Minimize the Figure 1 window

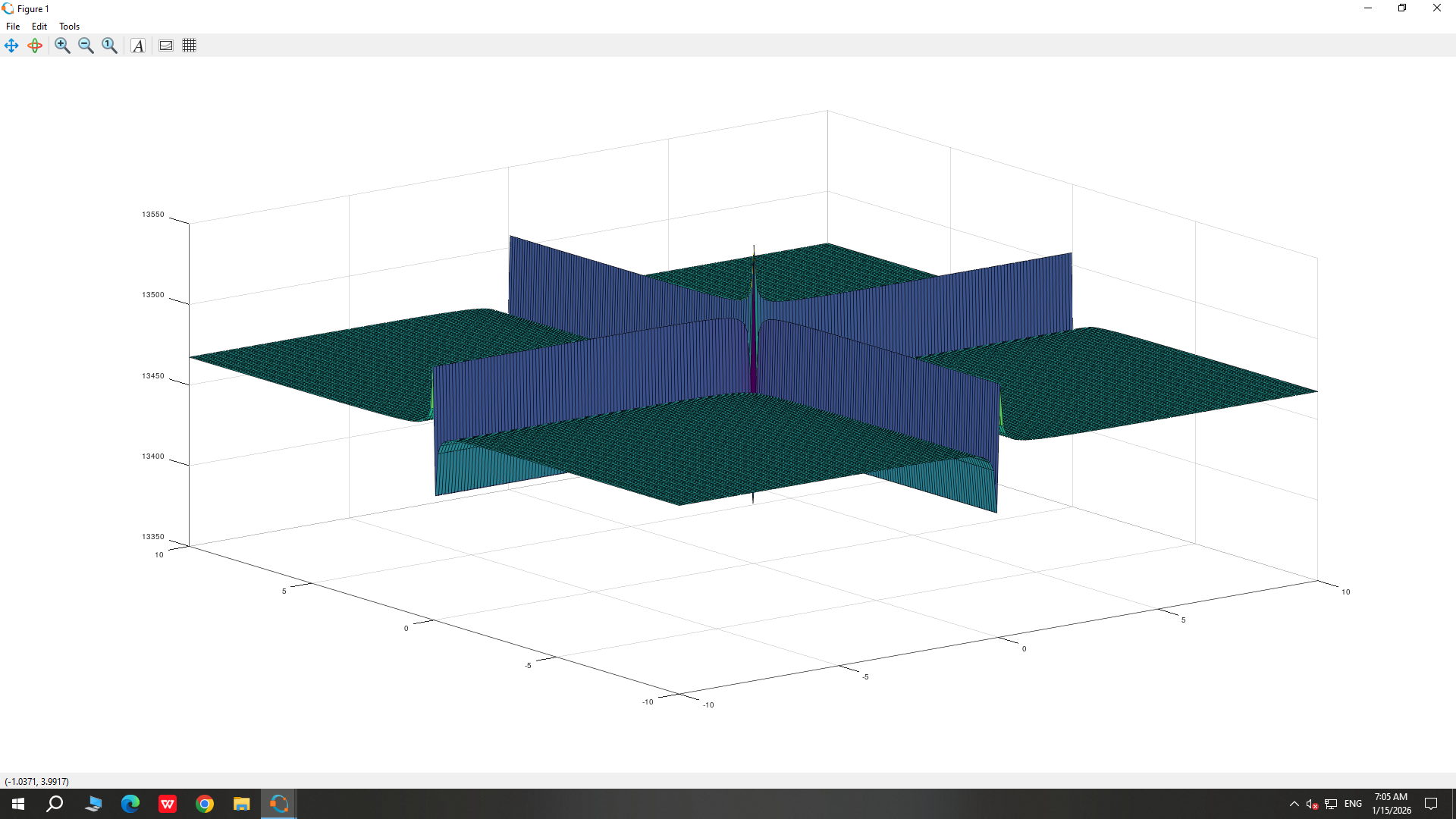[1368, 8]
